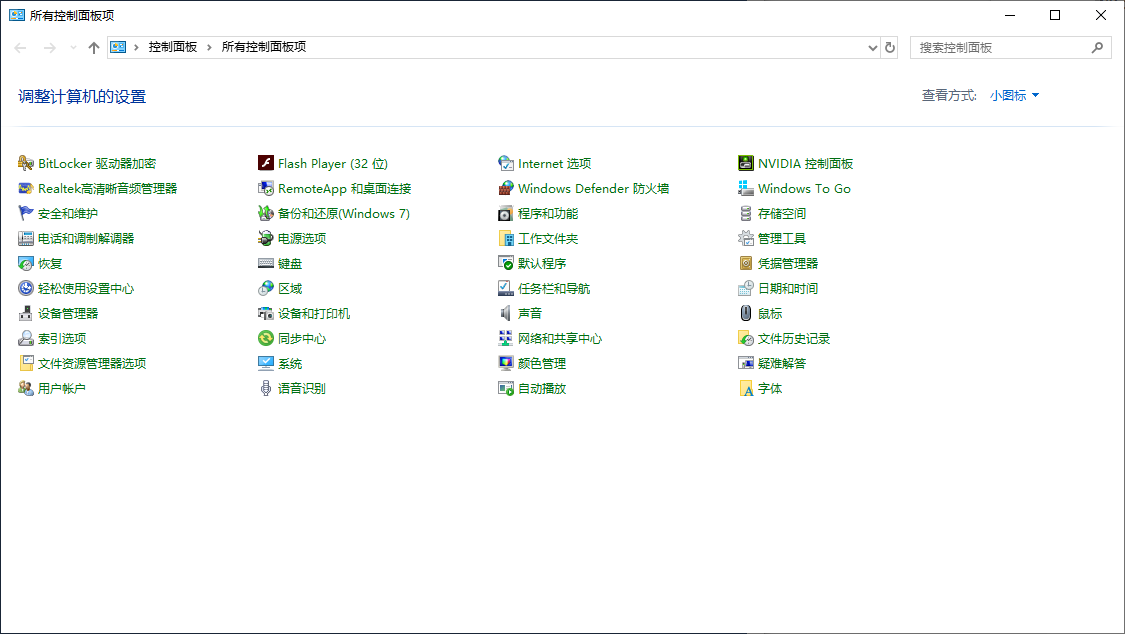The height and width of the screenshot is (634, 1125).
Task: Click the Windows Defender 防火墙 icon
Action: (506, 189)
